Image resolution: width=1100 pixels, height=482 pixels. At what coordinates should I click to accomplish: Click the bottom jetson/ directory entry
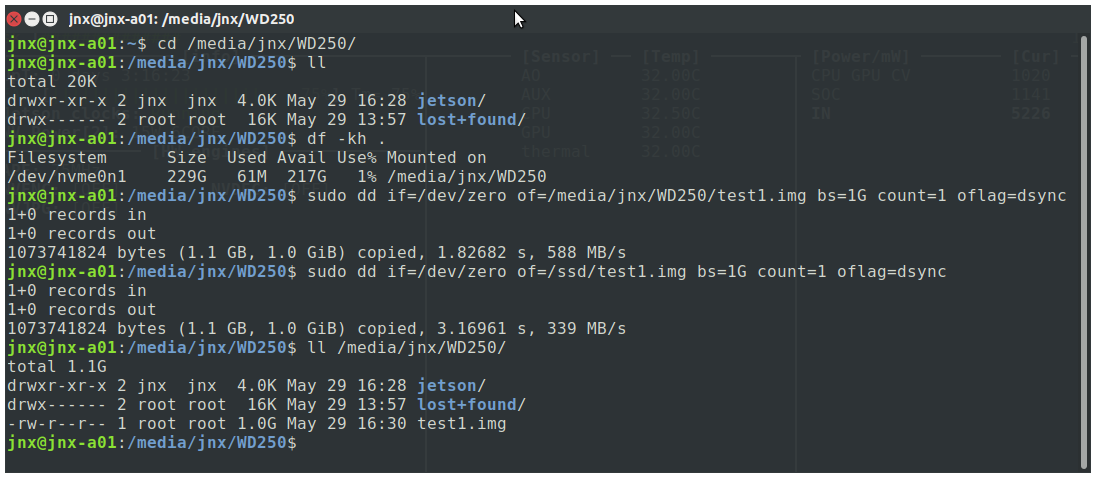(x=451, y=386)
